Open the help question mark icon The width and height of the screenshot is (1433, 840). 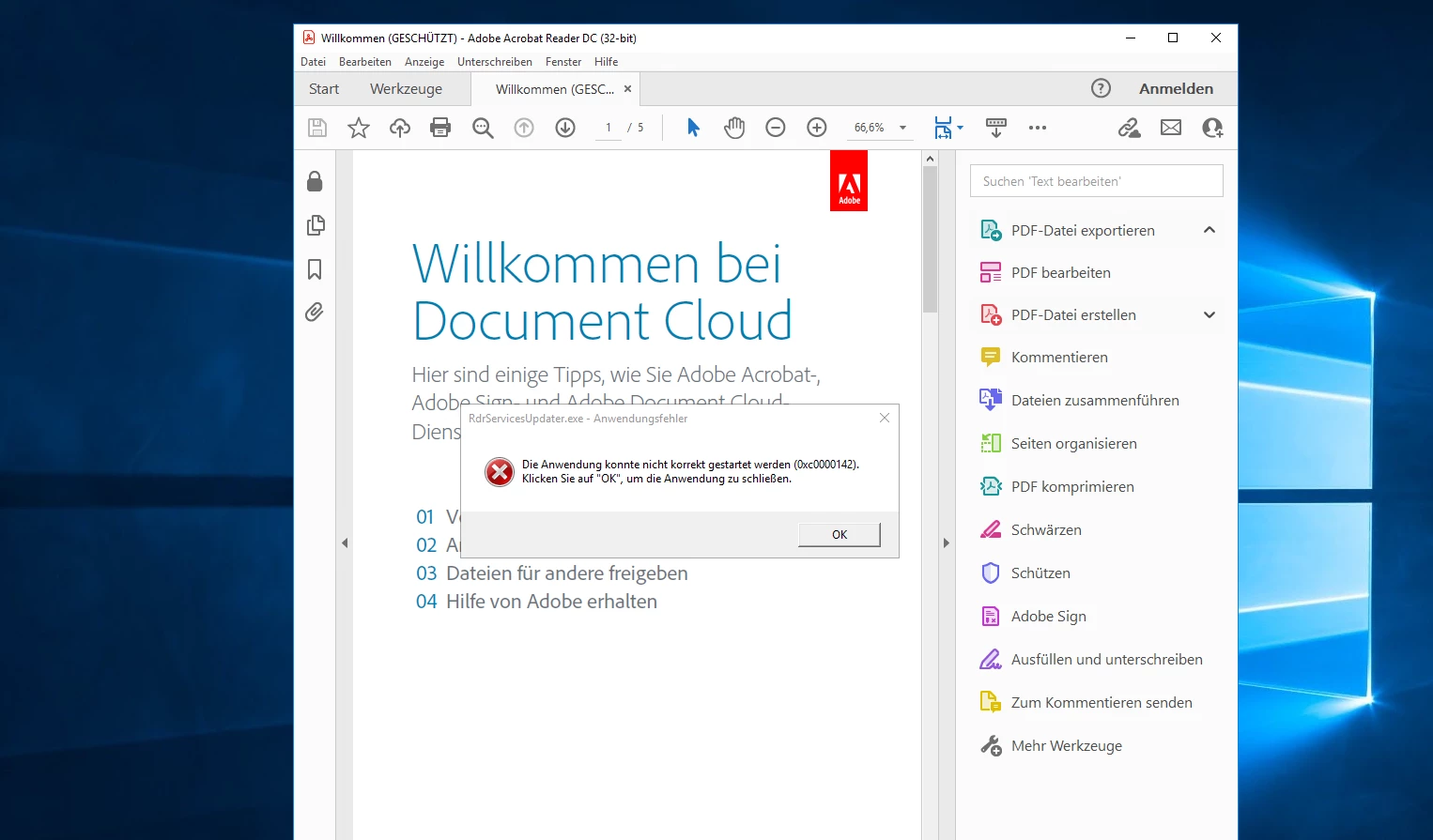pos(1101,88)
